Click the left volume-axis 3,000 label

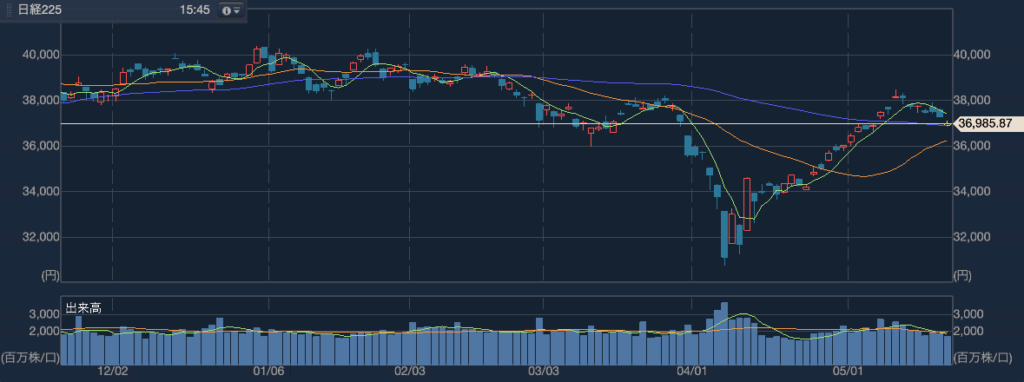(x=44, y=315)
